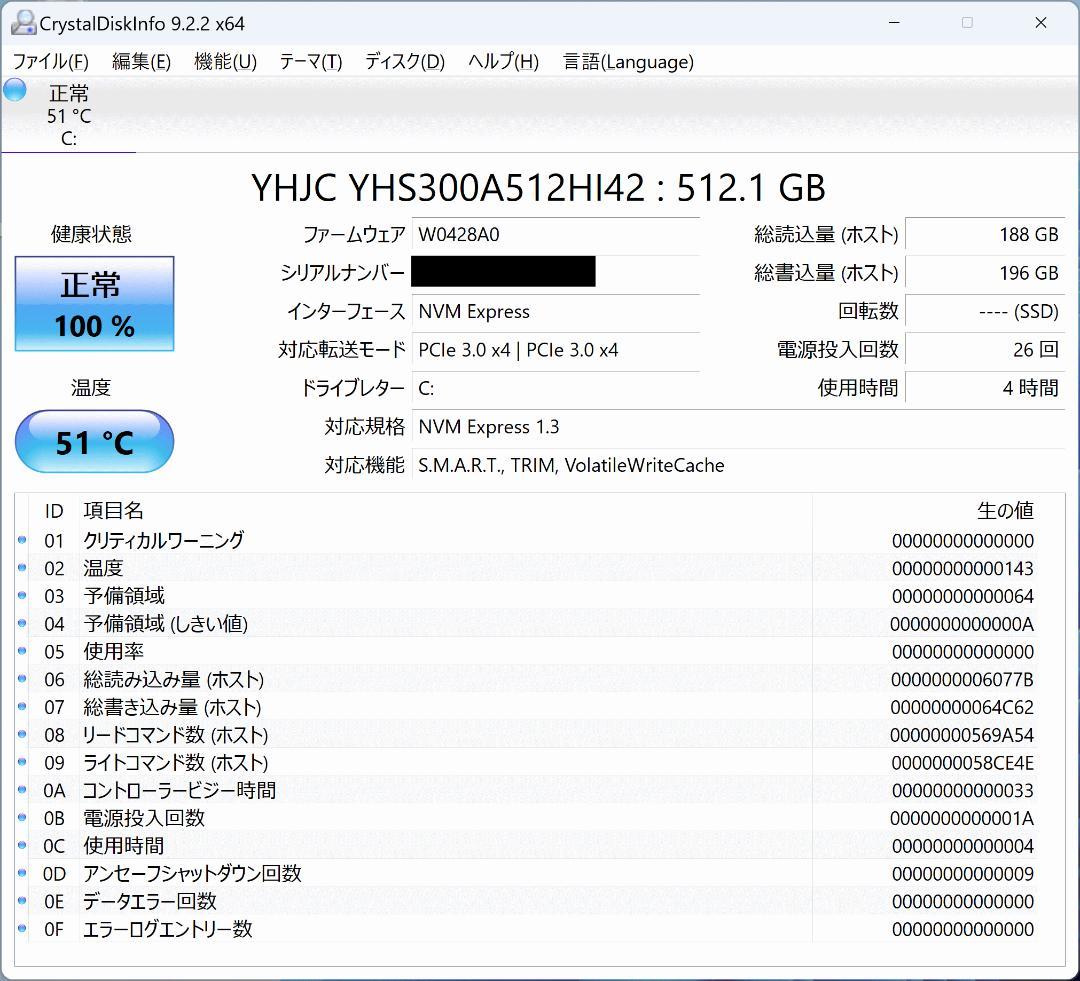Select the 温度 51°C gauge

[93, 441]
